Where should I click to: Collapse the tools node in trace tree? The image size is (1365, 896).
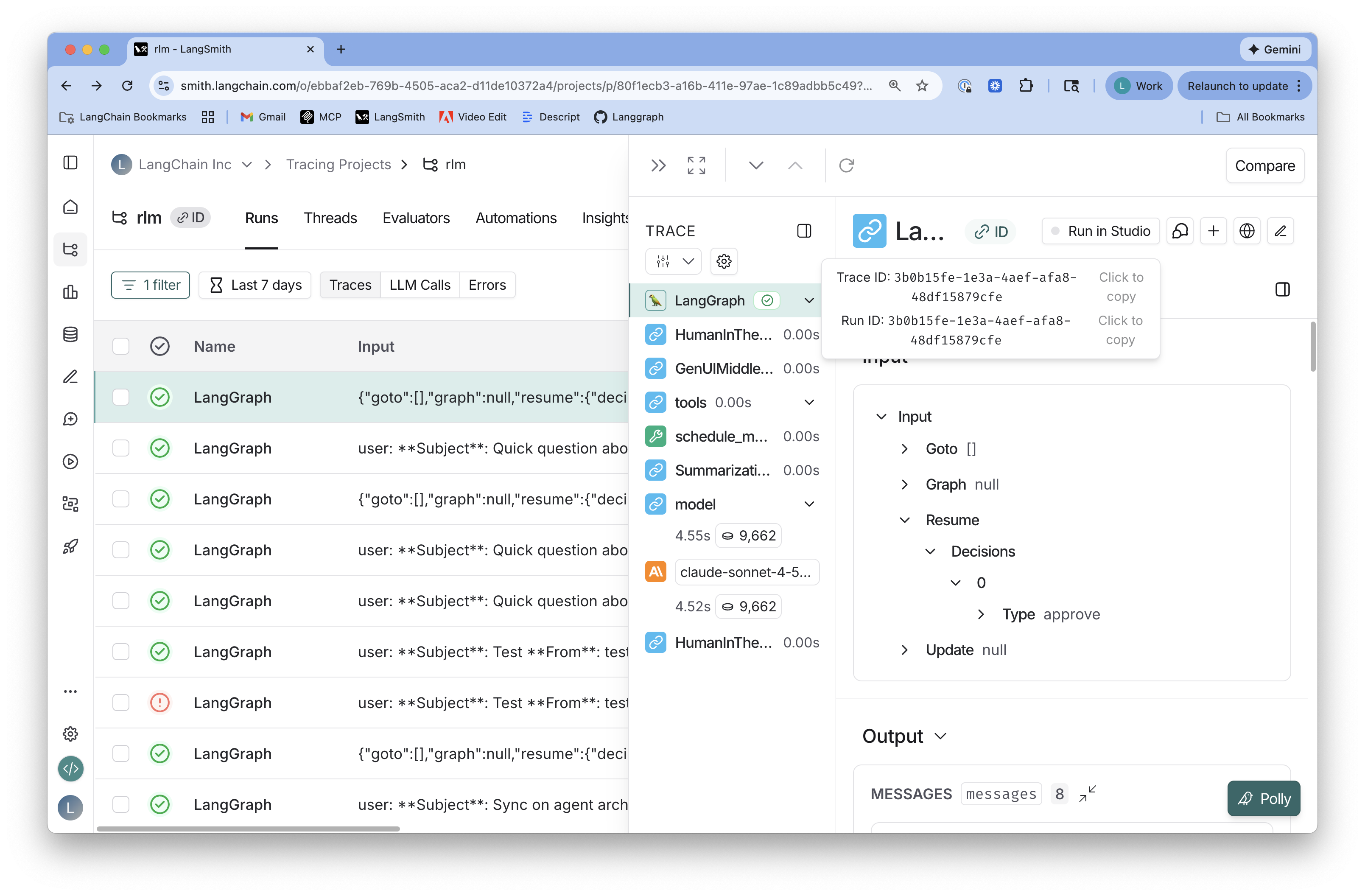click(809, 402)
